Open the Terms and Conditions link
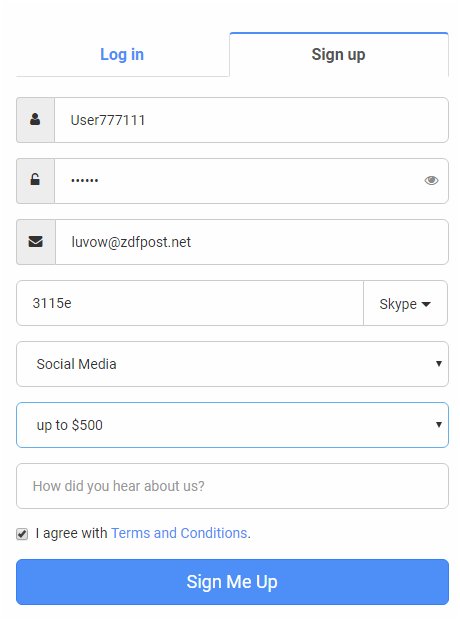460x621 pixels. click(179, 533)
